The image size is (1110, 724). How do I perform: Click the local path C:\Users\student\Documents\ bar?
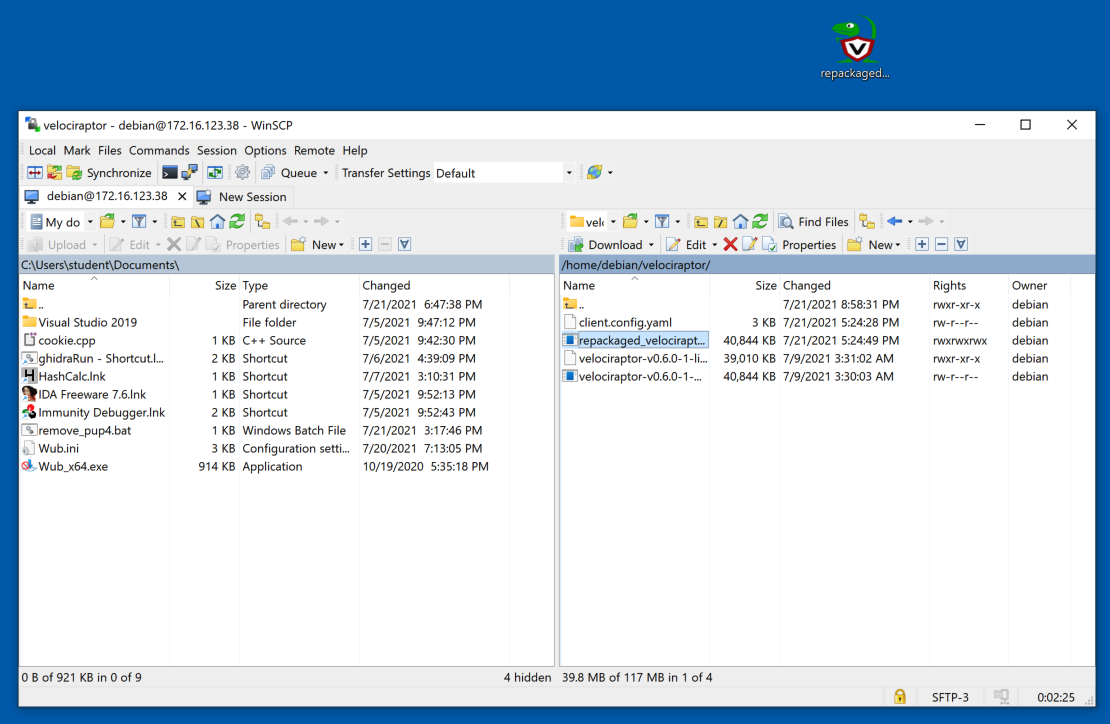(x=287, y=265)
